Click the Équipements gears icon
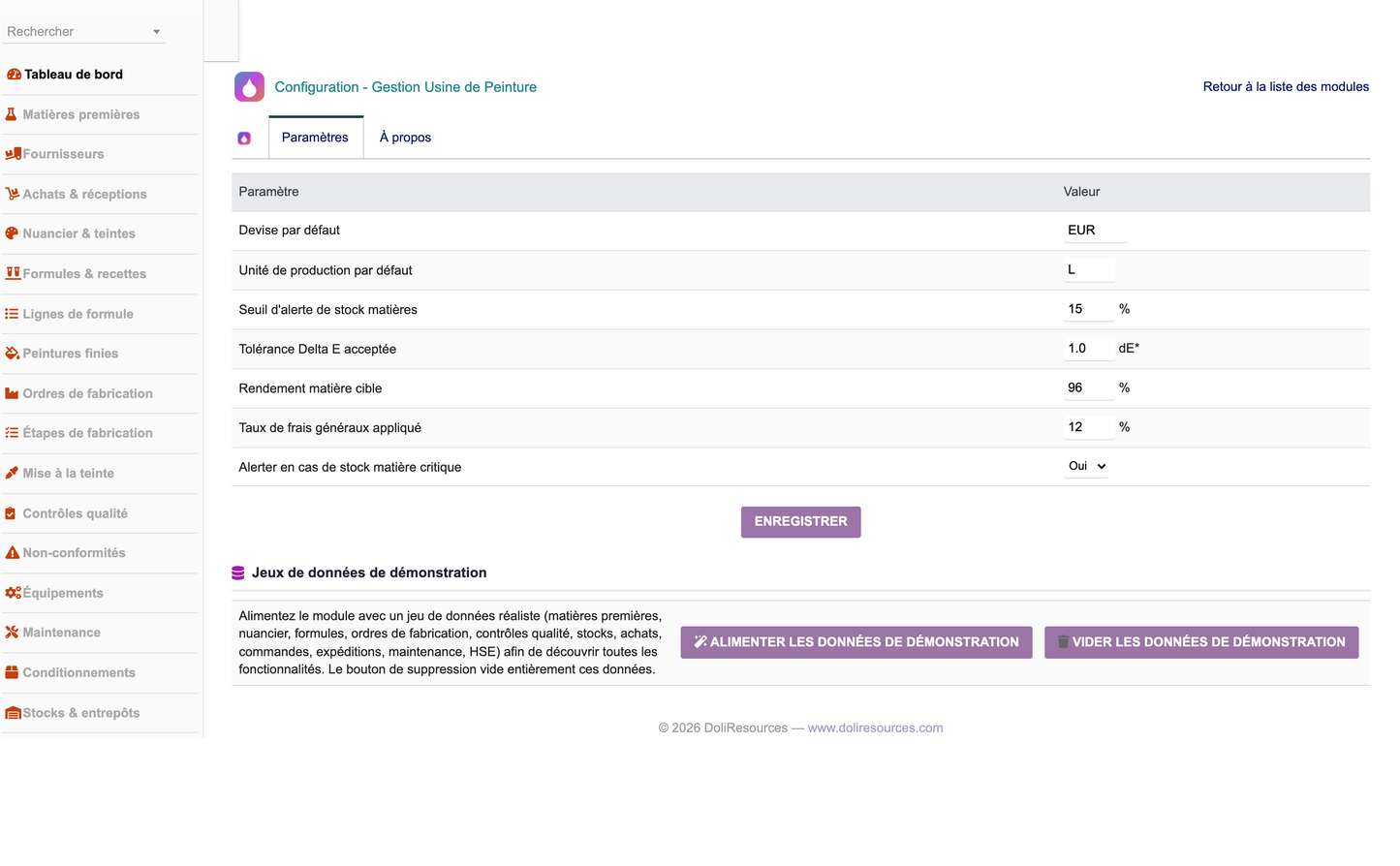The image size is (1400, 866). coord(14,593)
